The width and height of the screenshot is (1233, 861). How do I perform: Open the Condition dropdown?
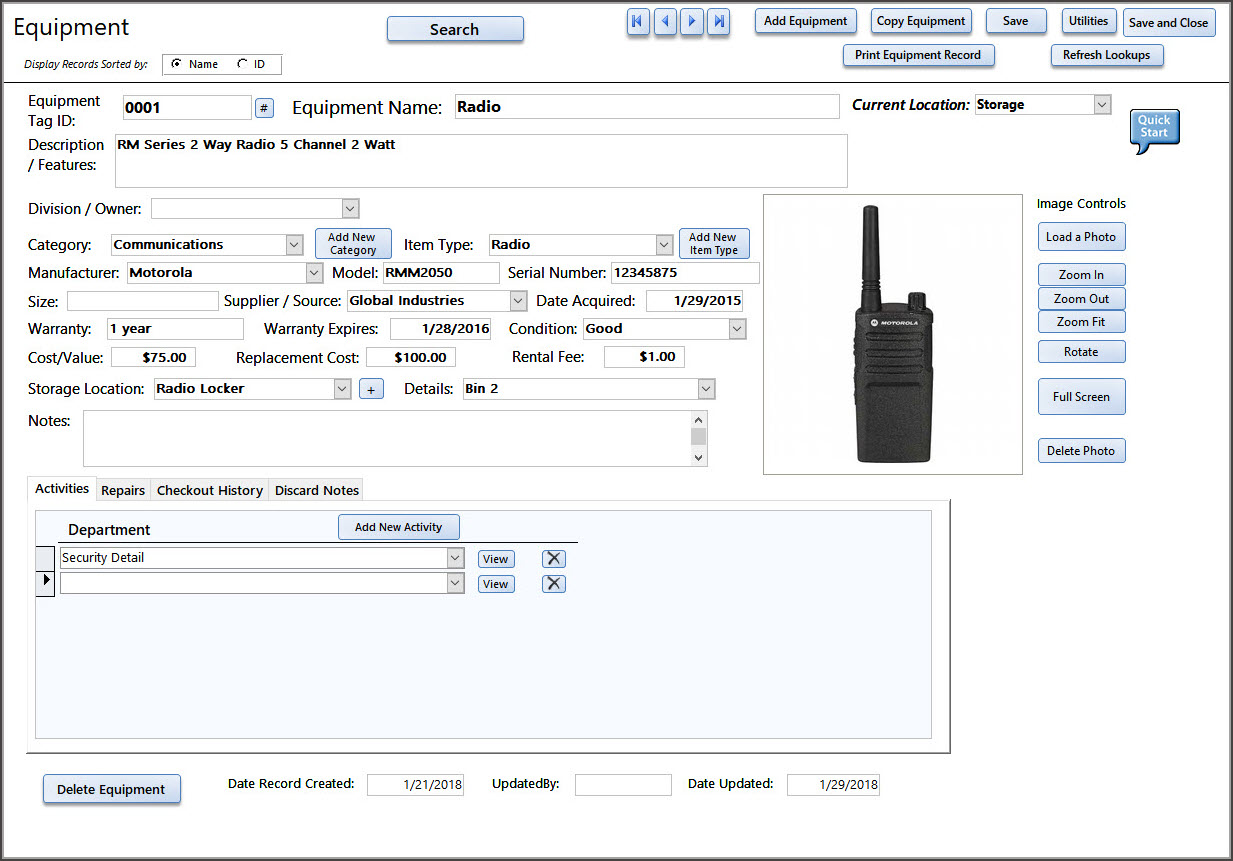point(737,329)
